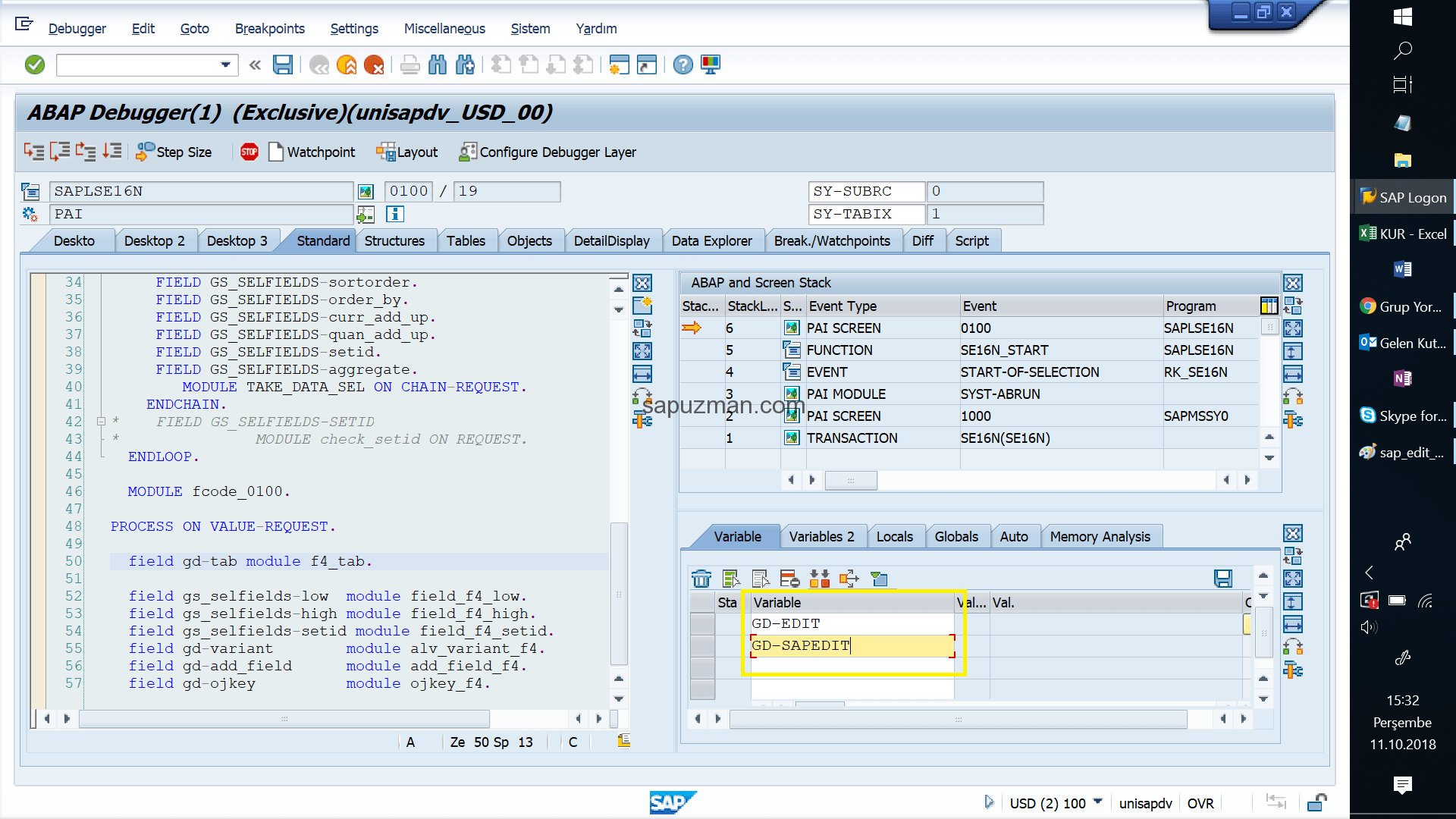Click the orange Exit arrow icon
The width and height of the screenshot is (1456, 819).
347,65
